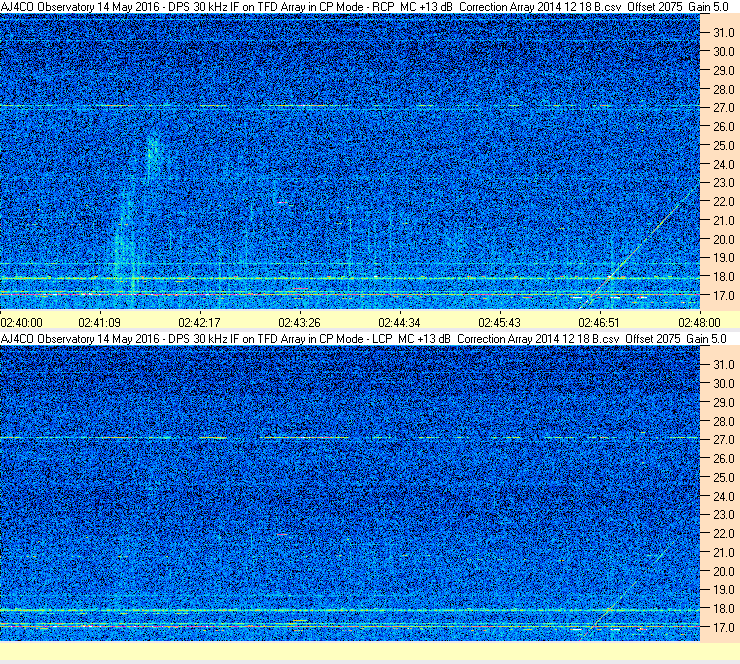Image resolution: width=740 pixels, height=664 pixels.
Task: Select the 22.0 frequency label in RCP panel
Action: click(x=723, y=202)
